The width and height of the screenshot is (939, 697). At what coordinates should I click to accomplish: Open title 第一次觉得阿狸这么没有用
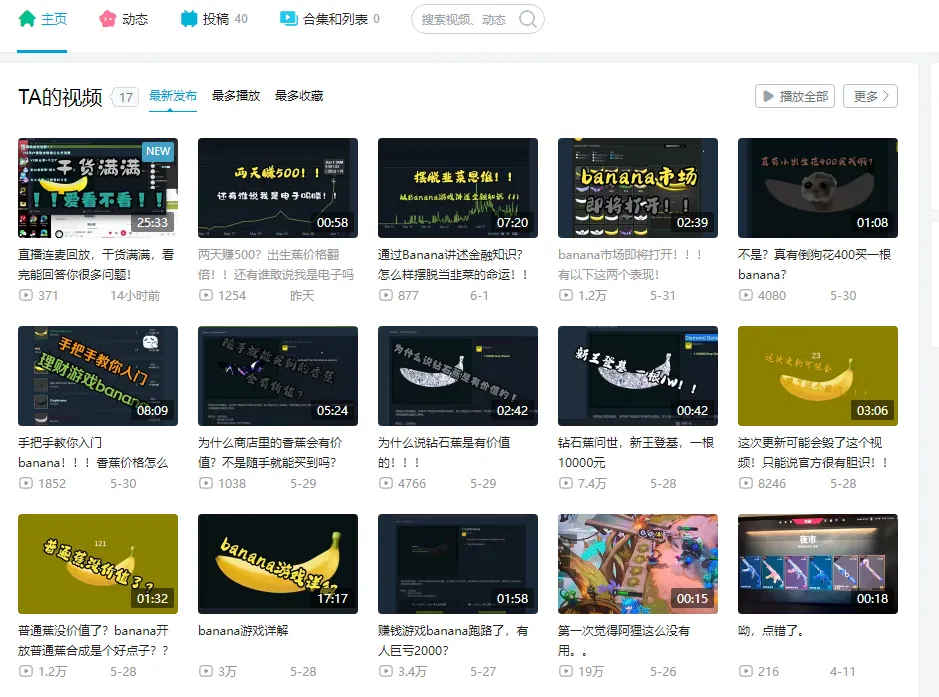(x=624, y=641)
